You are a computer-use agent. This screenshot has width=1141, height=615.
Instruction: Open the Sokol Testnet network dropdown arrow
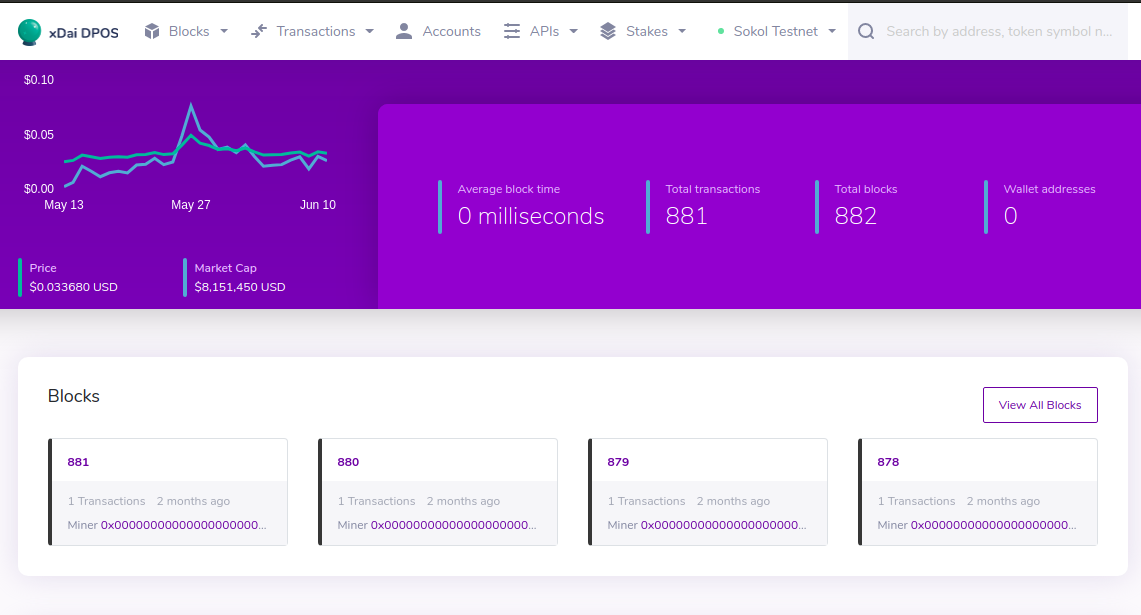(x=832, y=31)
